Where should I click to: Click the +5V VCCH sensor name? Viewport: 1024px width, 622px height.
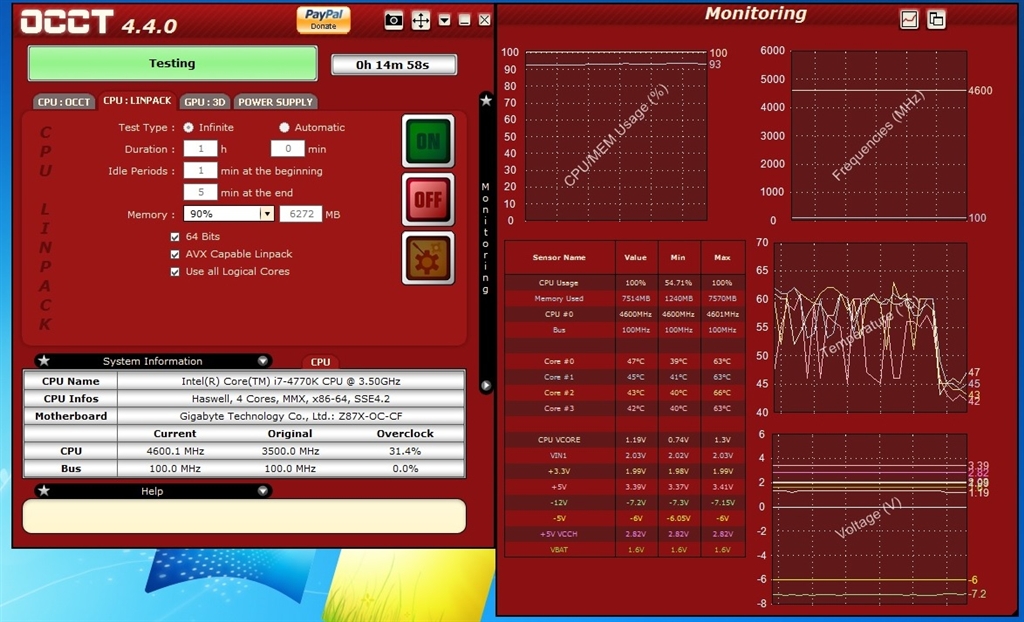[x=559, y=534]
